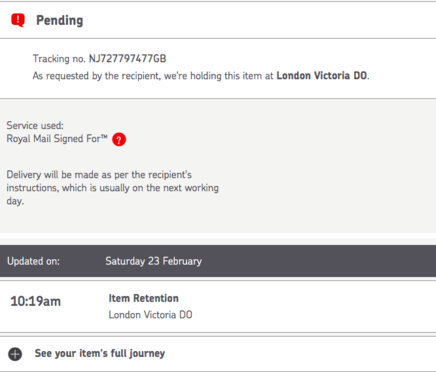Screen dimensions: 436x372
Task: Select the Royal Mail Signed For label
Action: point(57,139)
